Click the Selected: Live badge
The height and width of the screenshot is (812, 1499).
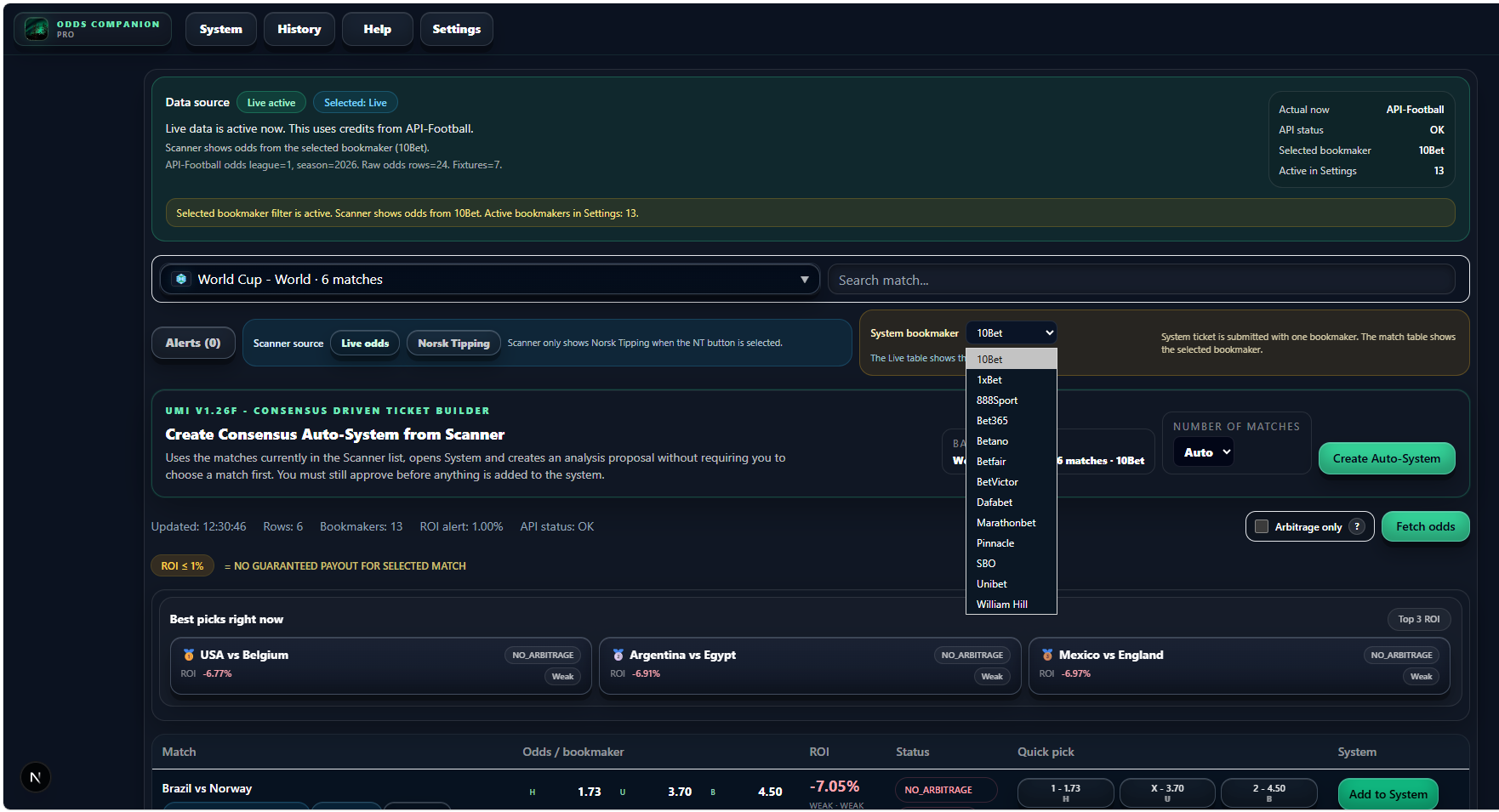(356, 103)
